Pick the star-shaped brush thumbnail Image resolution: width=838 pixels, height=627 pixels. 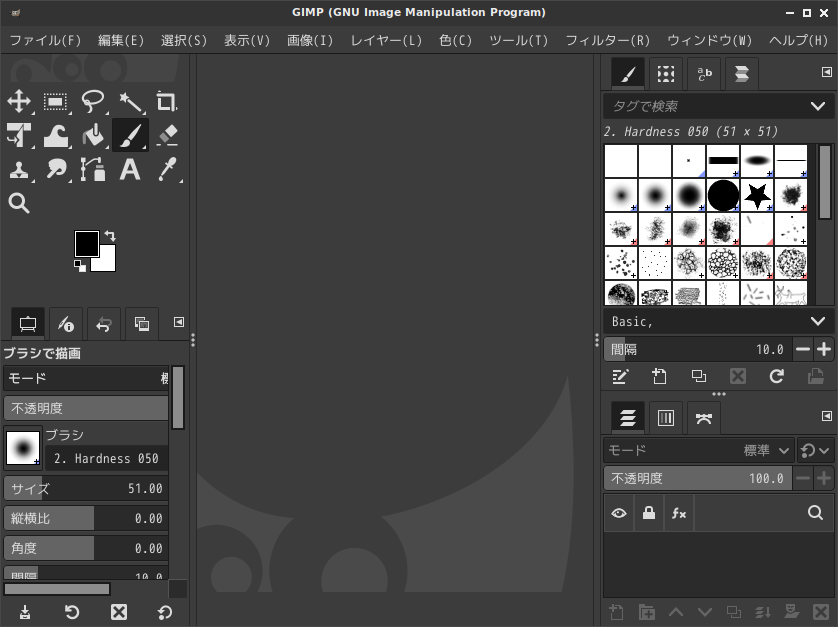tap(757, 194)
